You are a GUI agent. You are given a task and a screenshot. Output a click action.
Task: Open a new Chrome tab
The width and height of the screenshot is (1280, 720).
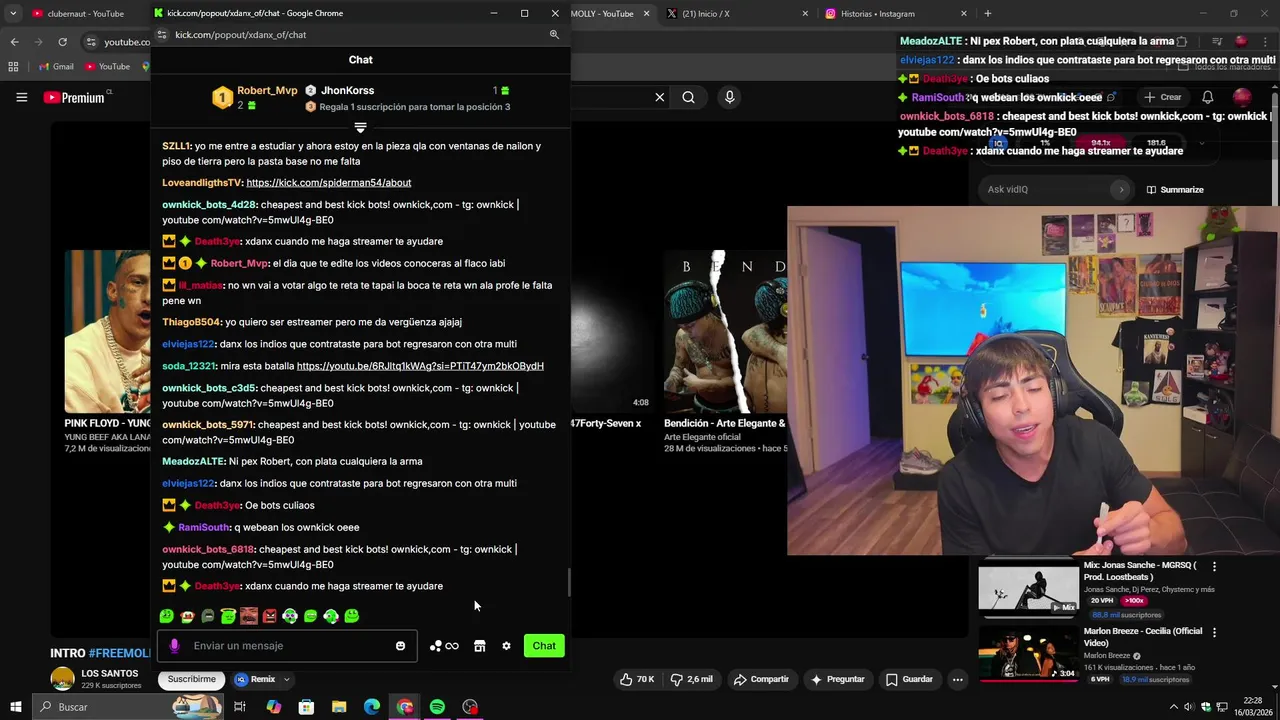point(988,14)
